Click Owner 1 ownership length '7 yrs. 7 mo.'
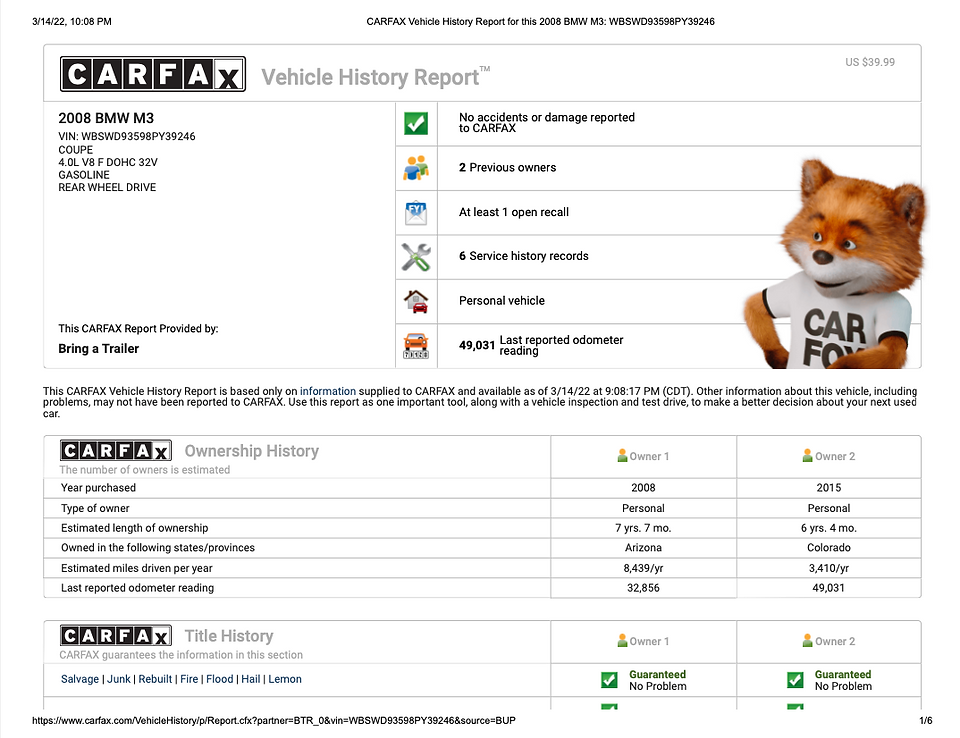Screen dimensions: 960x738 coord(643,528)
